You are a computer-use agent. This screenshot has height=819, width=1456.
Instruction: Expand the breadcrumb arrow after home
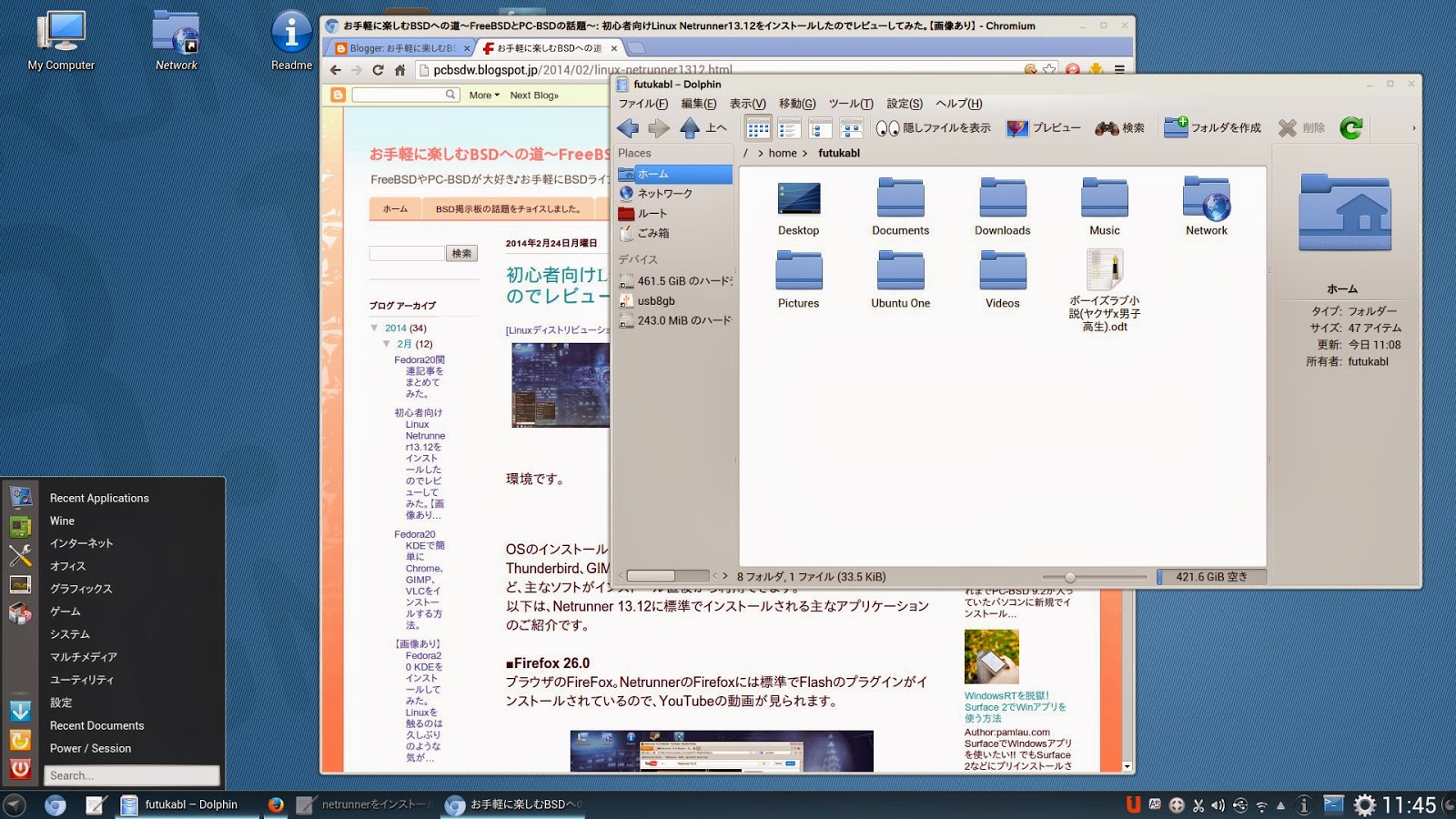click(804, 153)
